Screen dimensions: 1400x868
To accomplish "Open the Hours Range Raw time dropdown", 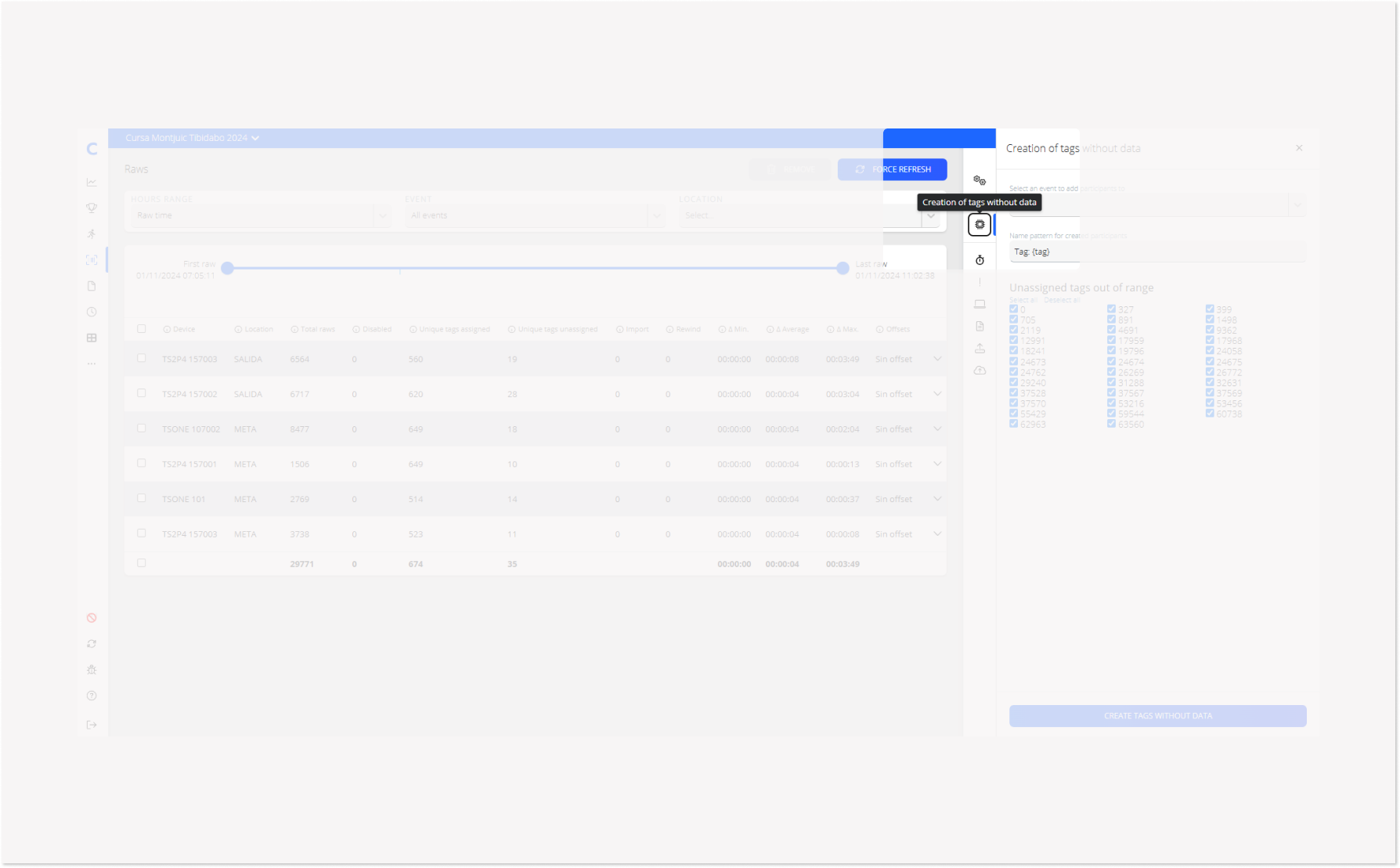I will (261, 215).
